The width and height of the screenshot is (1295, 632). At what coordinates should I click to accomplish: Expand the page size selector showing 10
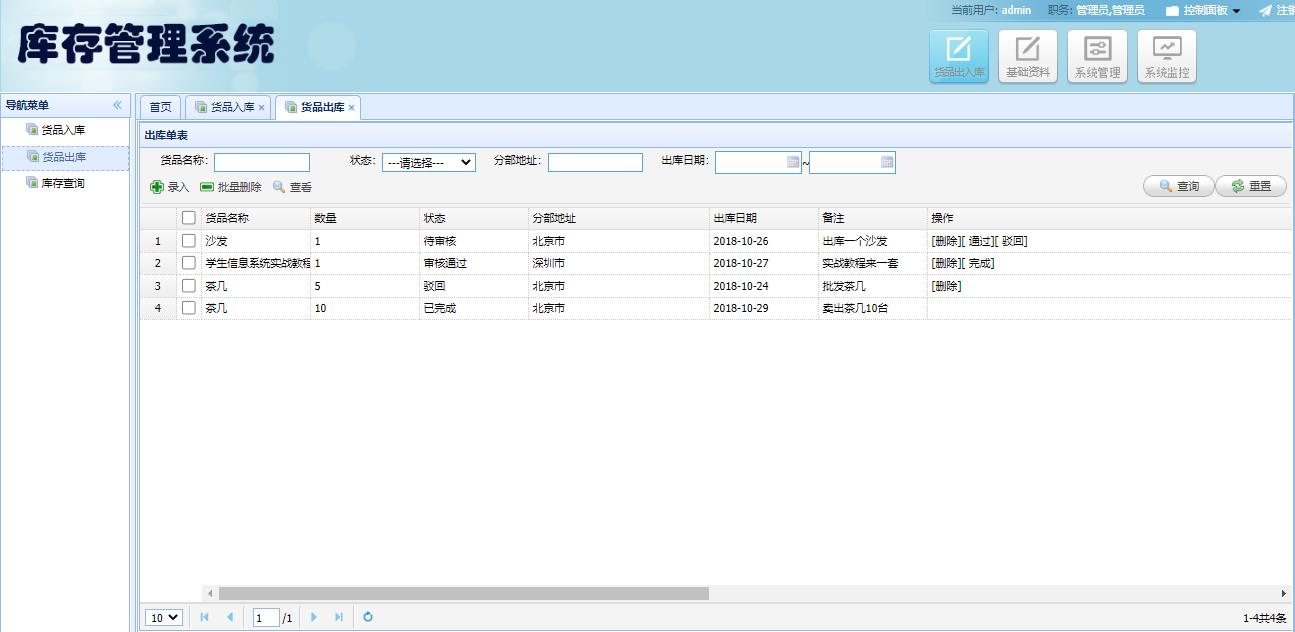[x=164, y=617]
